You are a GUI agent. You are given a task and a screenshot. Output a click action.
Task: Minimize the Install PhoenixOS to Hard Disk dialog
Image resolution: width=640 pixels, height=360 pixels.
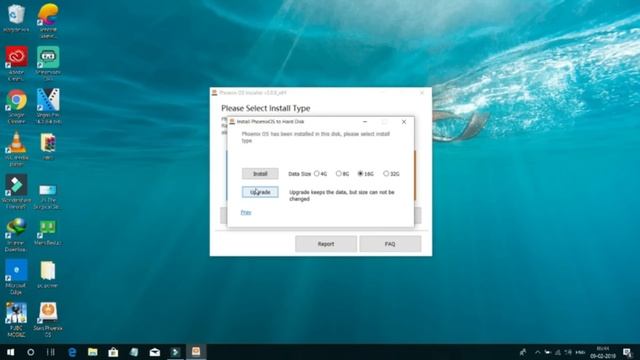point(365,122)
